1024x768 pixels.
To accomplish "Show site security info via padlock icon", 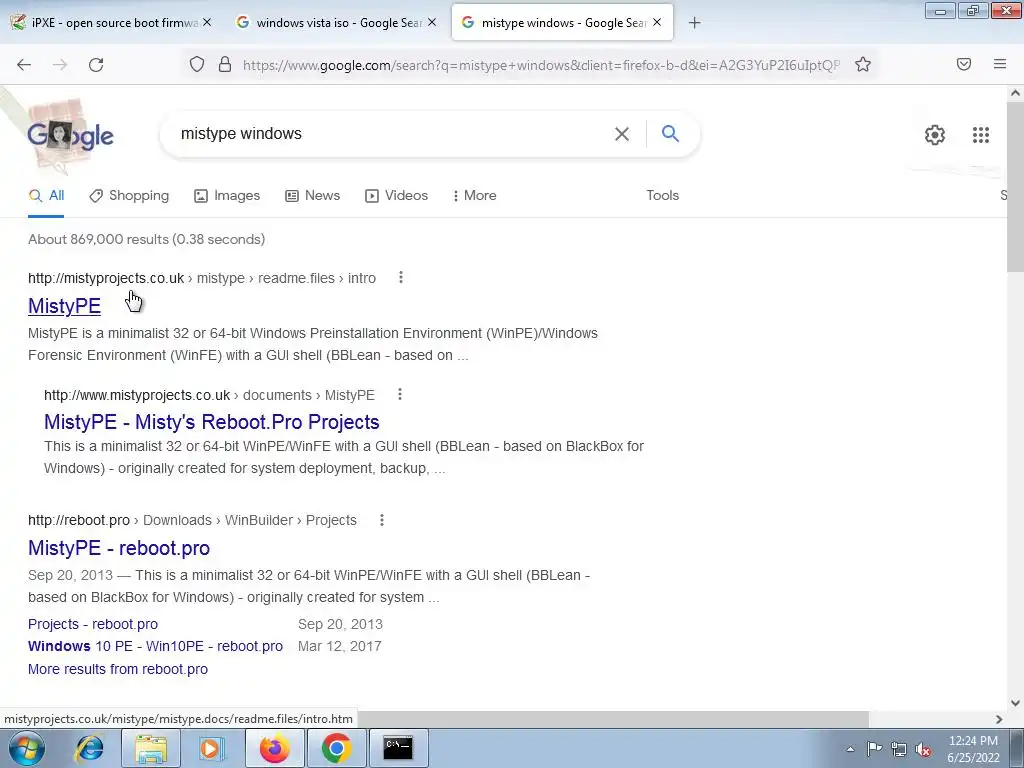I will [x=225, y=65].
